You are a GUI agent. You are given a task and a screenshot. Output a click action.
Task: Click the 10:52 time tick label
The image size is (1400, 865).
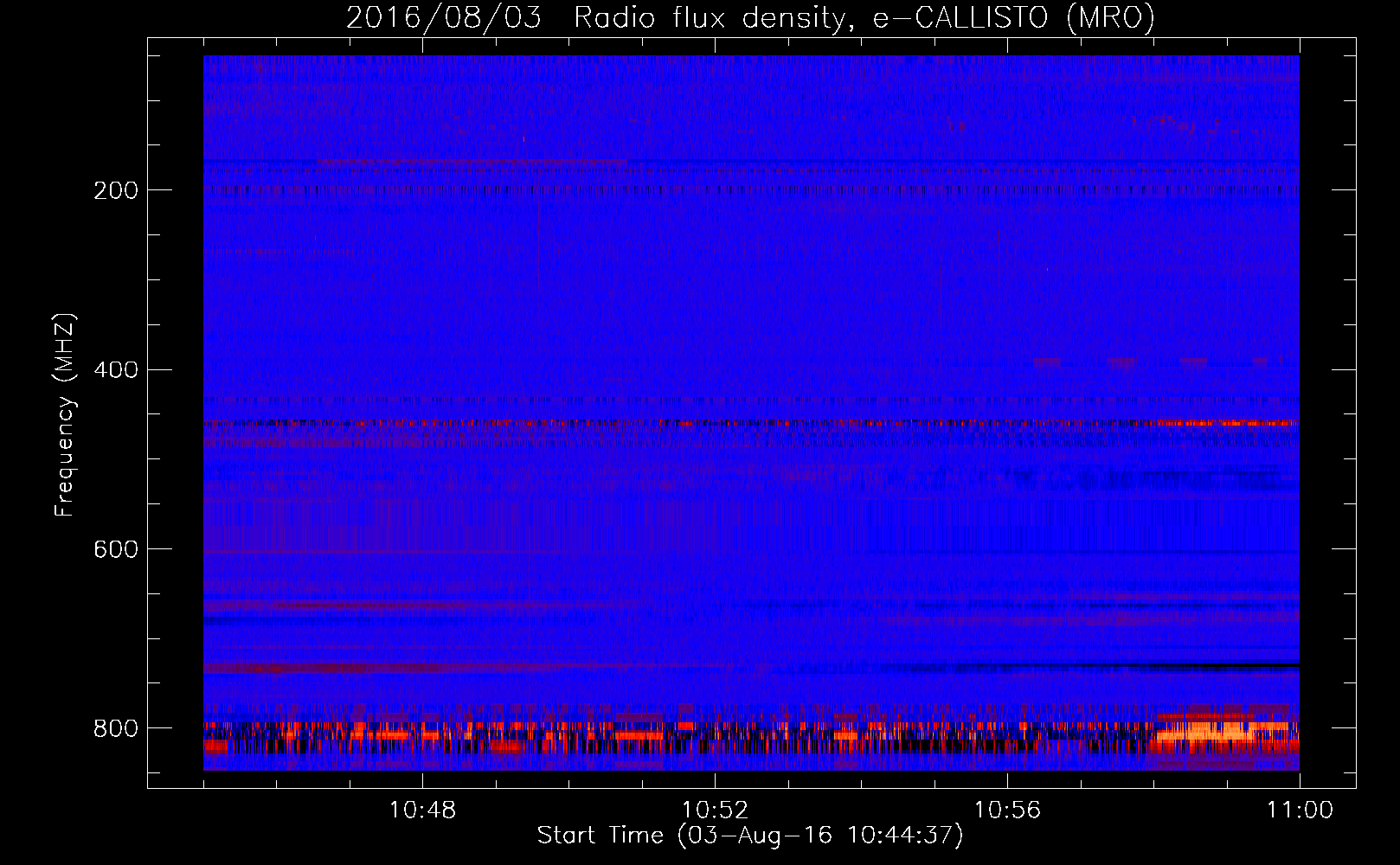pyautogui.click(x=715, y=811)
